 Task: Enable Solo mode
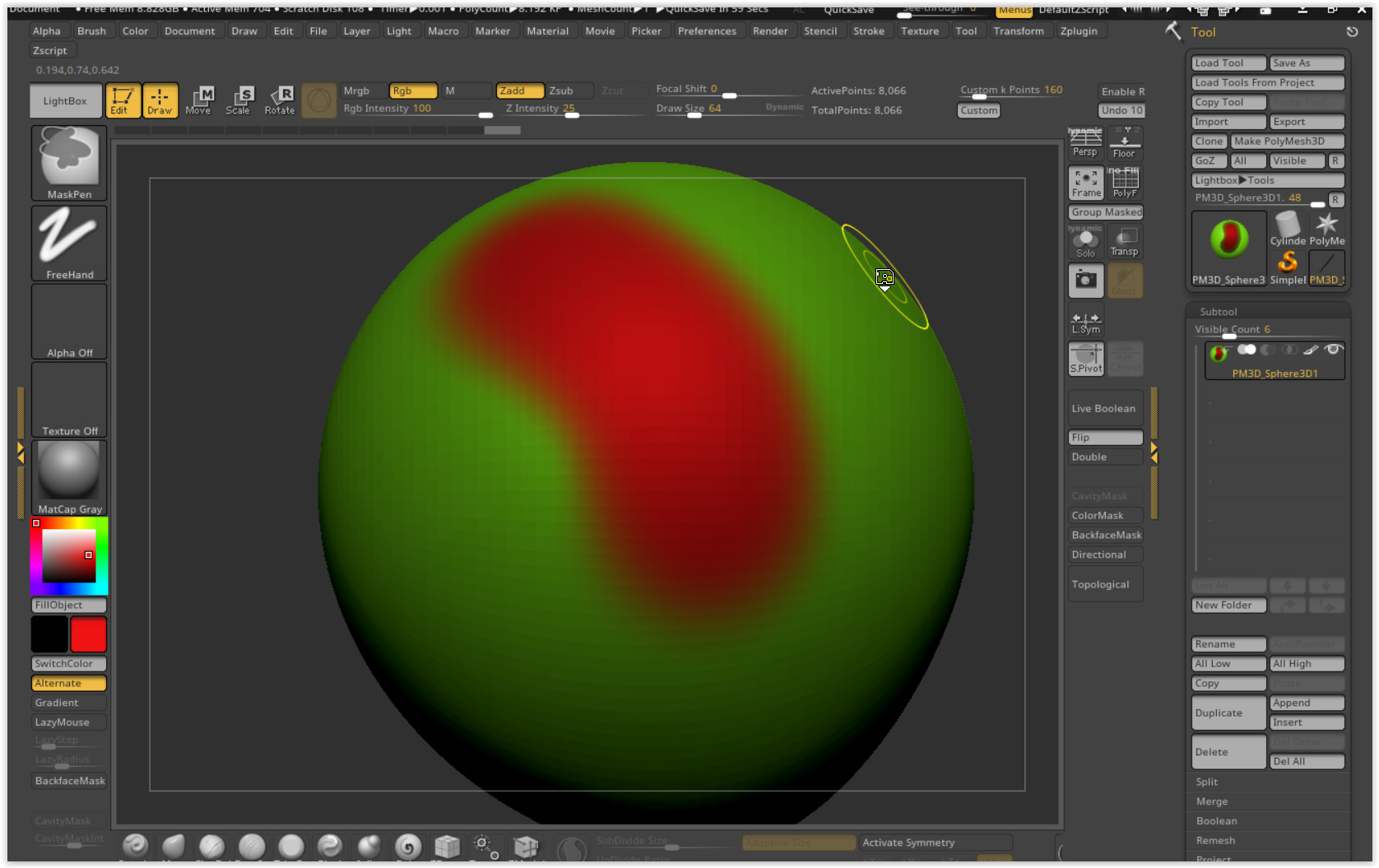[x=1085, y=243]
